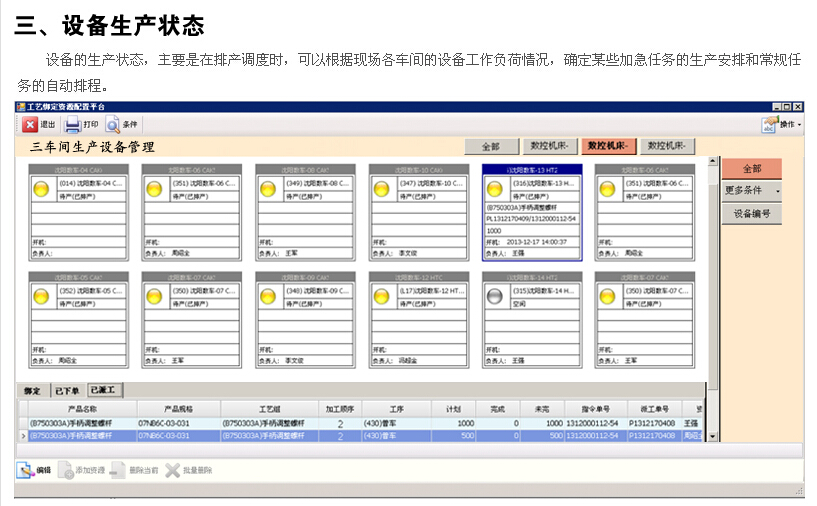Click the 计划 column header
This screenshot has width=817, height=506.
pyautogui.click(x=453, y=409)
